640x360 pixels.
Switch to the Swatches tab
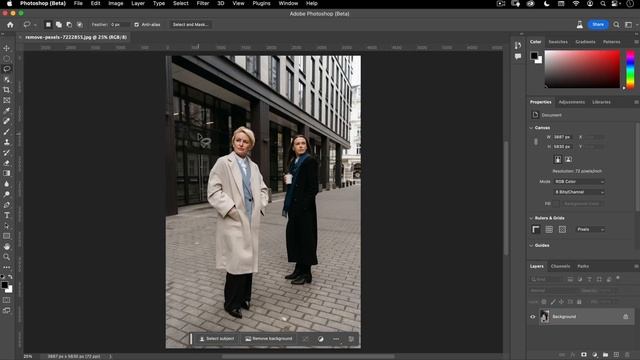click(558, 42)
